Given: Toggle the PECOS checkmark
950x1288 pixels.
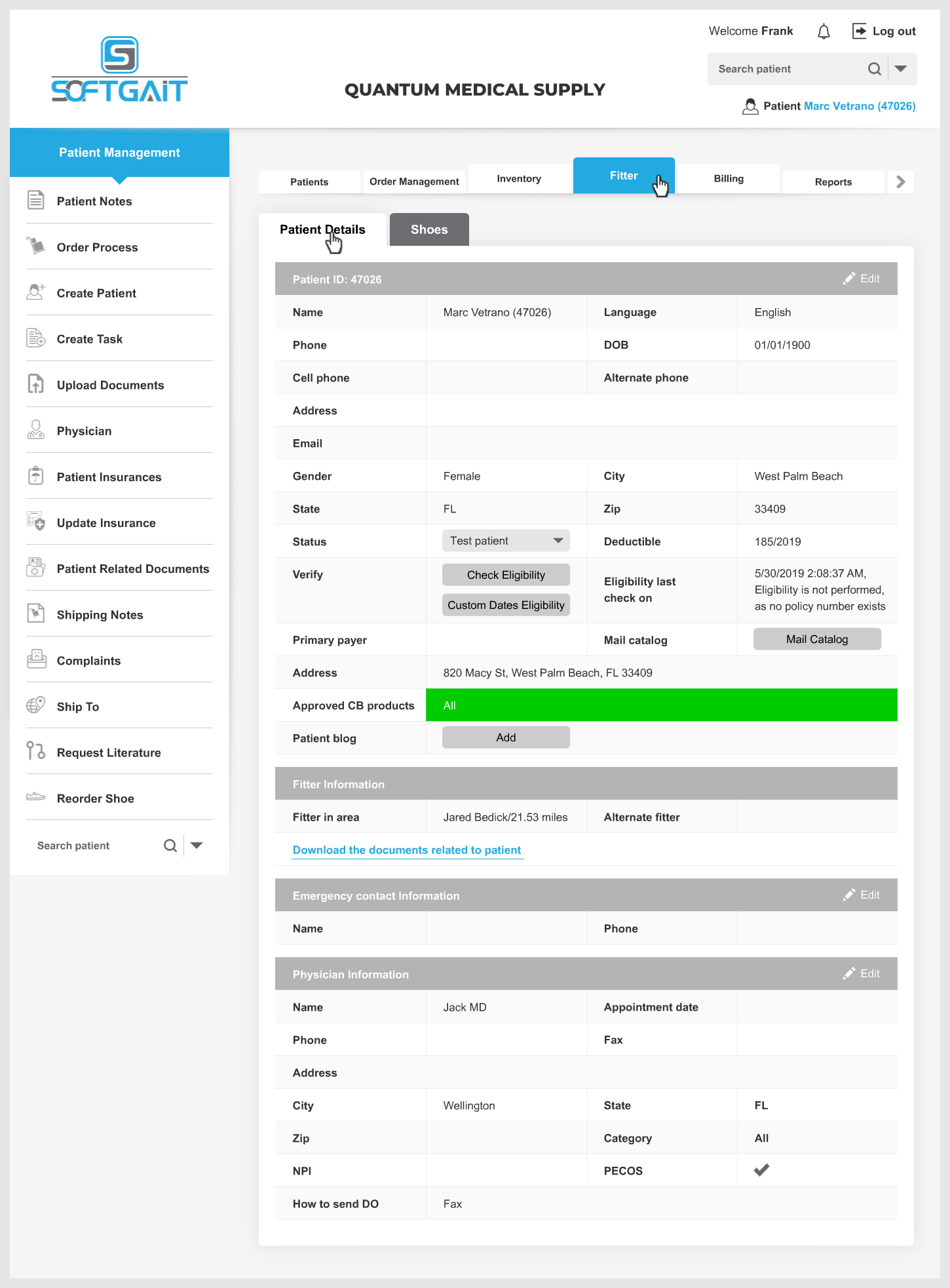Looking at the screenshot, I should 761,1170.
